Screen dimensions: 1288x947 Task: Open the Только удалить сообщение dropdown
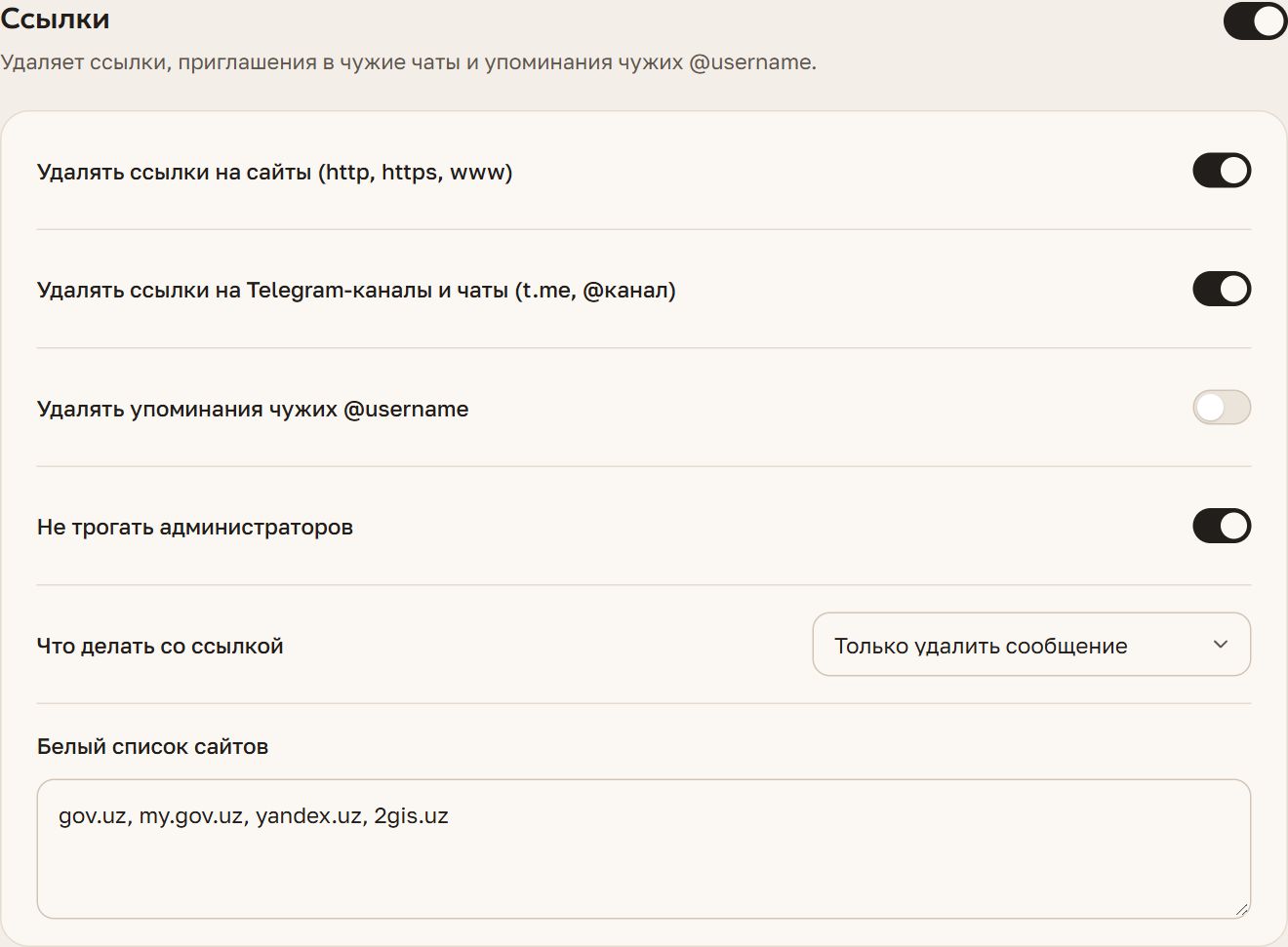(x=1031, y=645)
